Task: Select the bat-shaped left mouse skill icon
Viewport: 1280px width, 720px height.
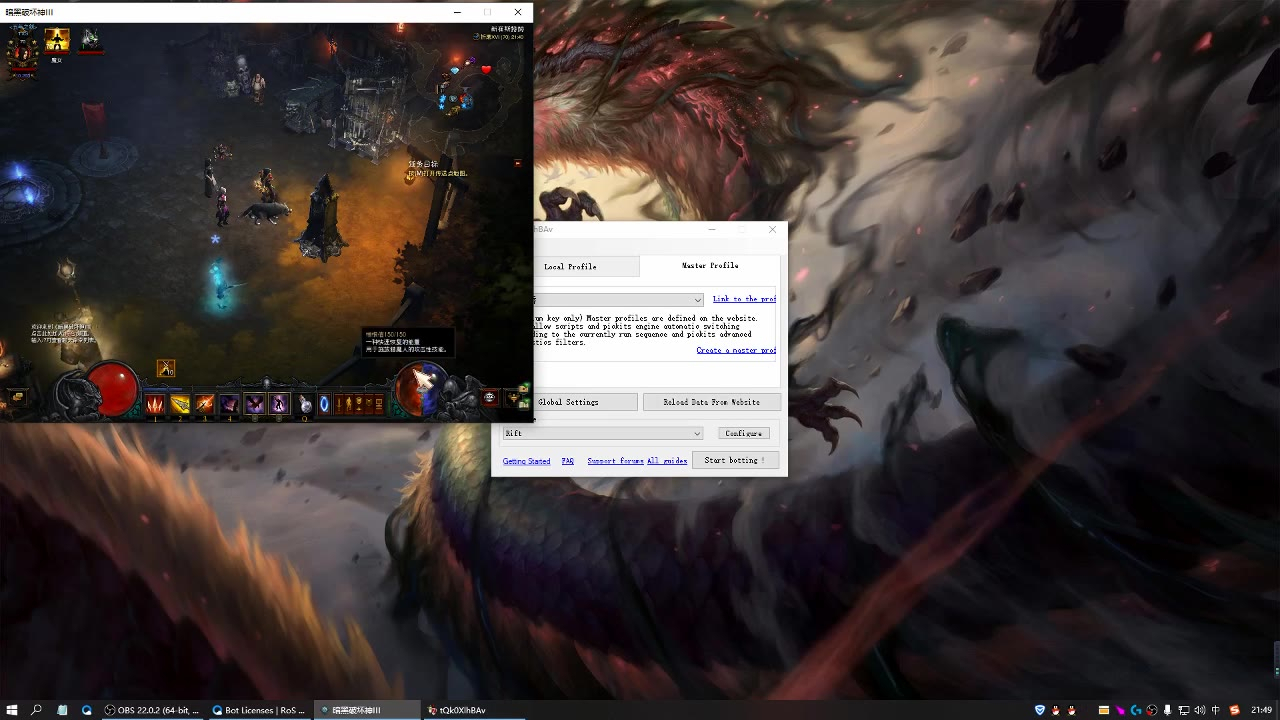Action: click(255, 404)
